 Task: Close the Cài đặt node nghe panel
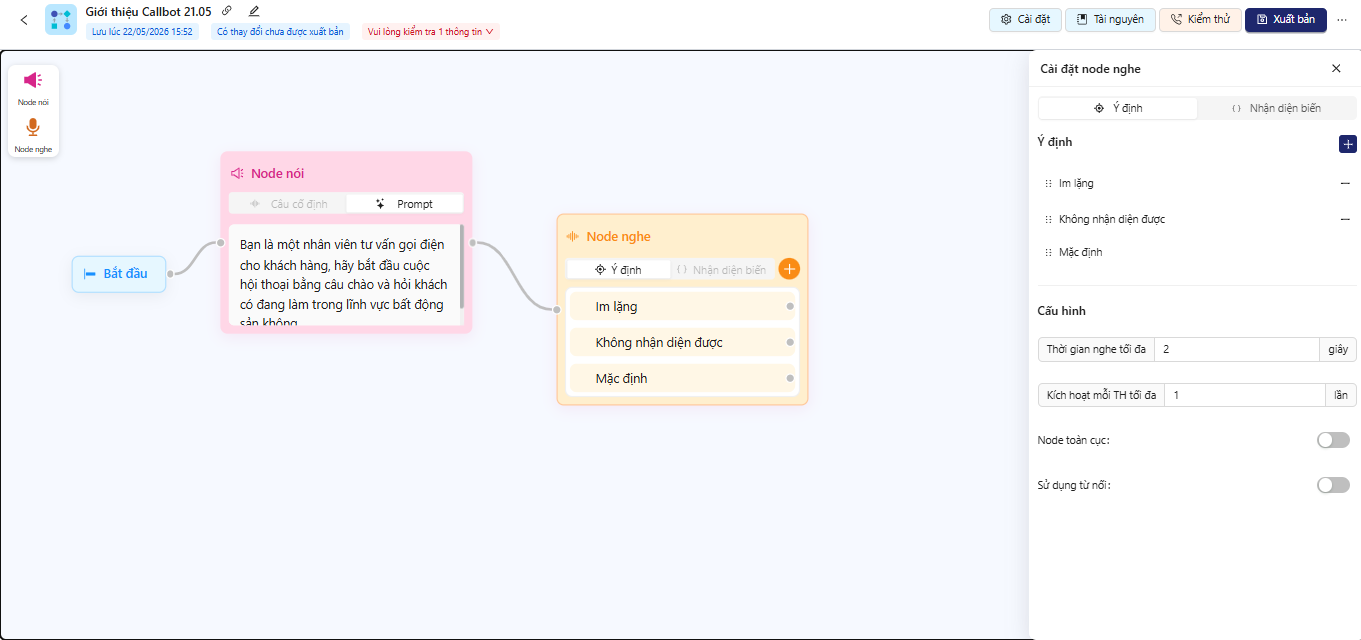[x=1336, y=69]
